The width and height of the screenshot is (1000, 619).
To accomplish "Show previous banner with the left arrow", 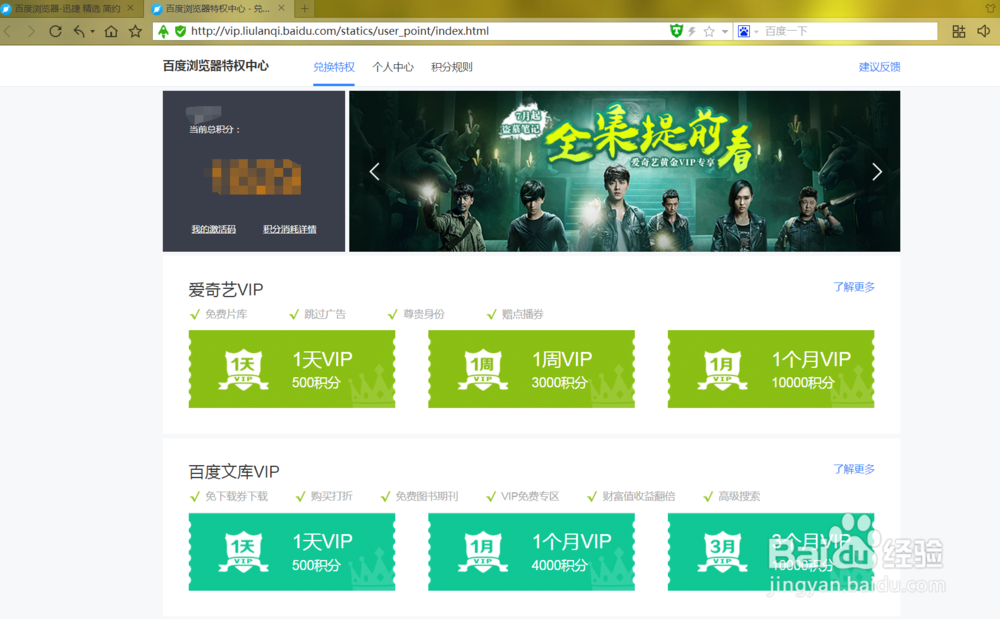I will pyautogui.click(x=374, y=171).
